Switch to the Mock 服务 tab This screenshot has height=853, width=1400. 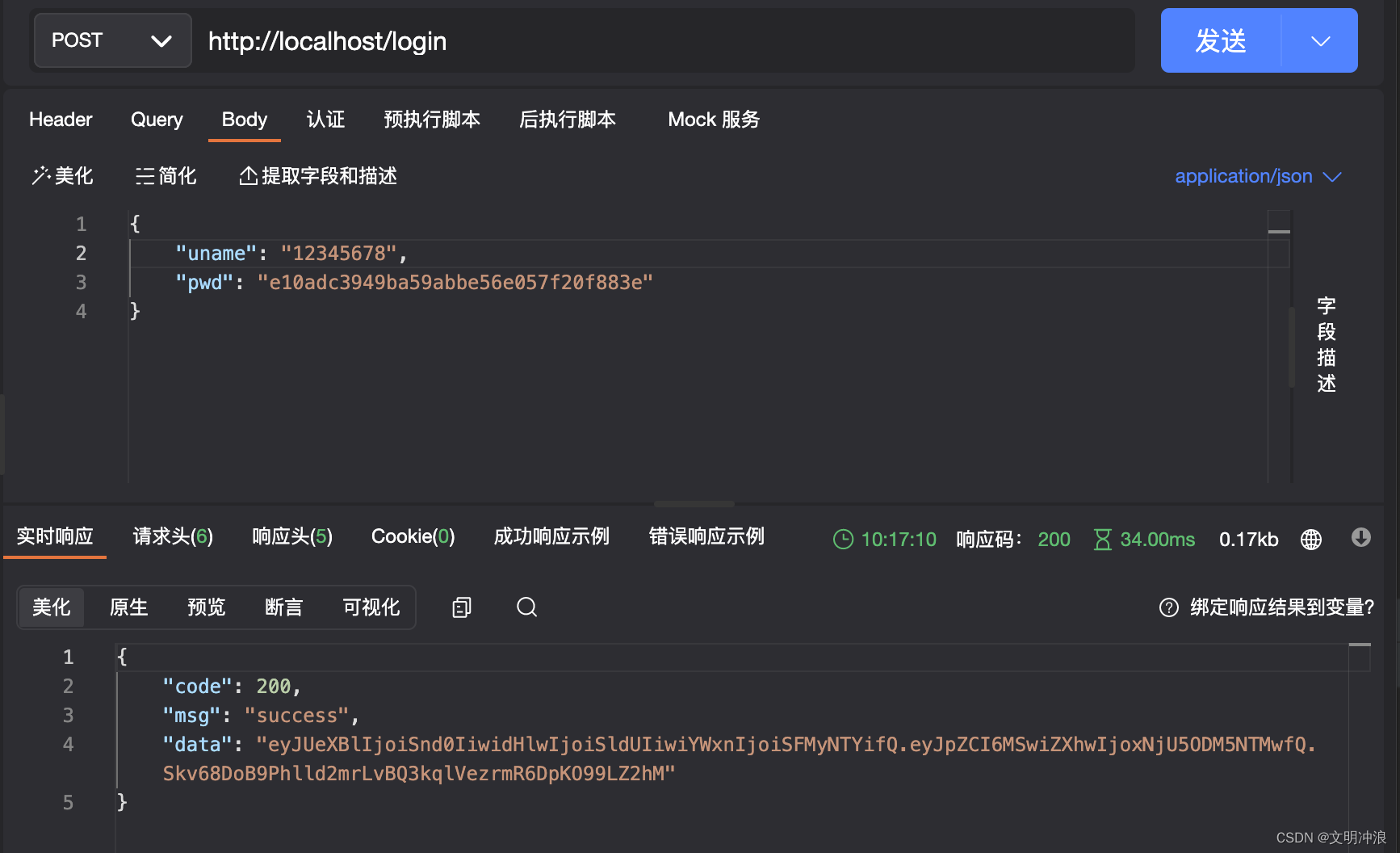[714, 120]
